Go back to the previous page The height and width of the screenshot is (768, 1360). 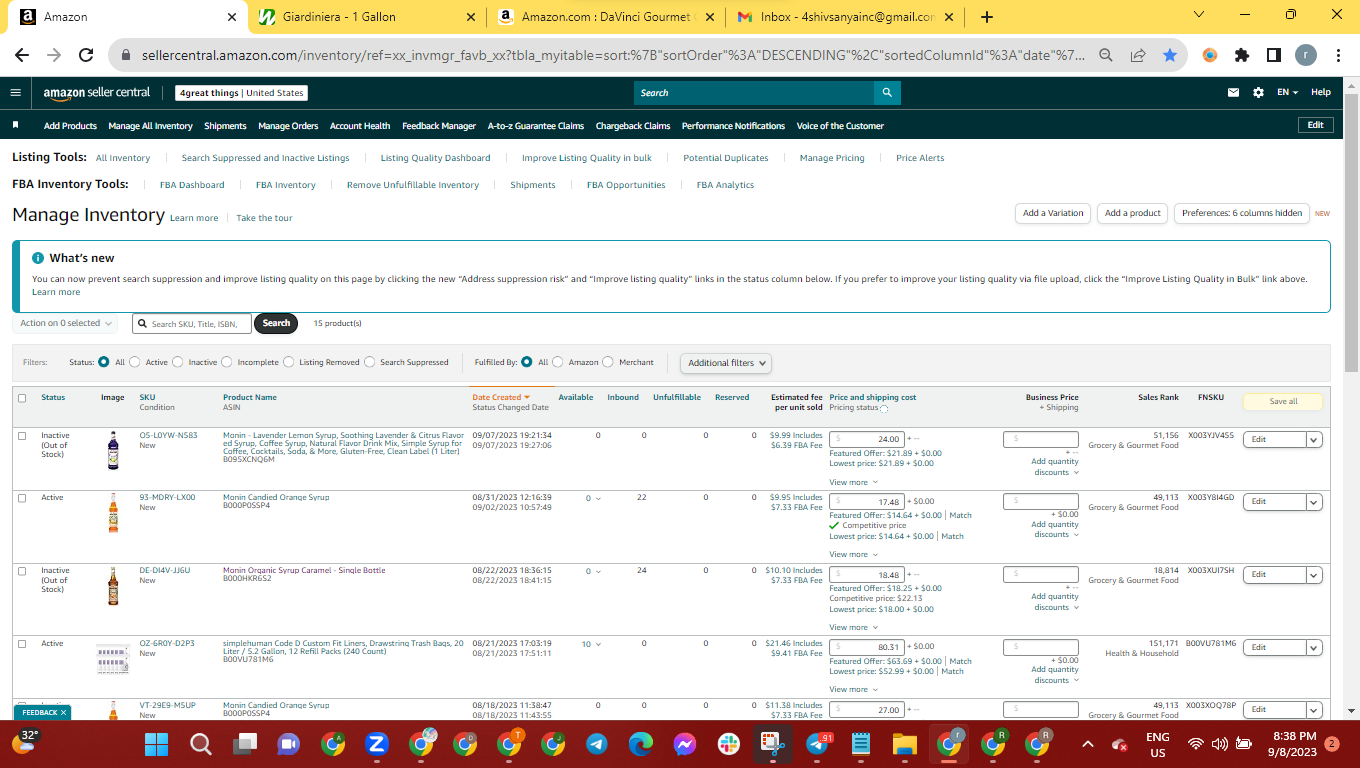click(22, 56)
